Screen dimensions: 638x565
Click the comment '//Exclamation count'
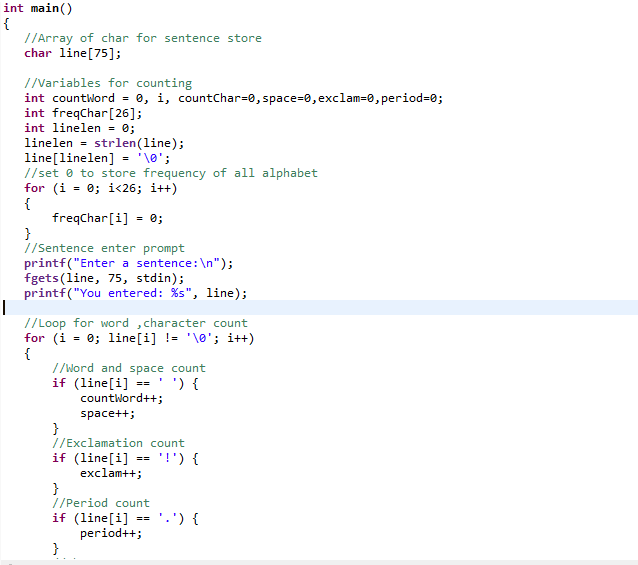click(x=118, y=443)
